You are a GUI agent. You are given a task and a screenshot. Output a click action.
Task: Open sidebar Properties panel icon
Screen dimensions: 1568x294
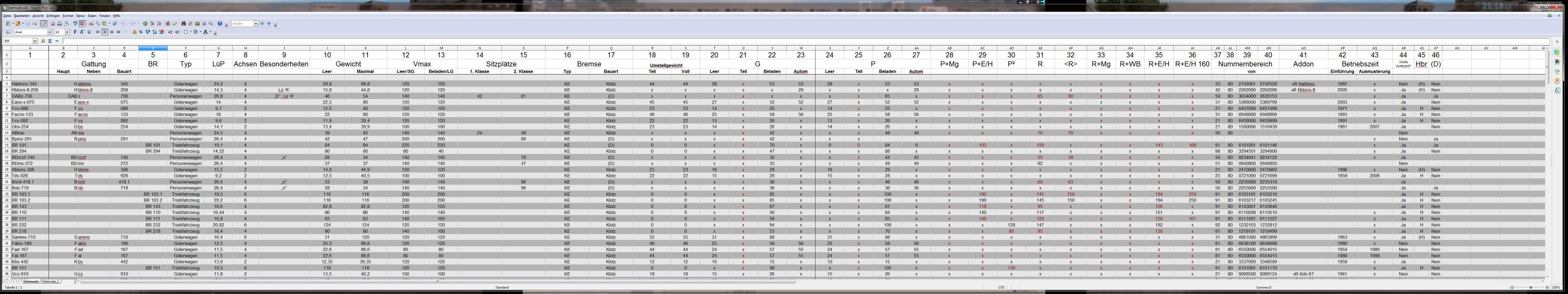[x=1558, y=52]
